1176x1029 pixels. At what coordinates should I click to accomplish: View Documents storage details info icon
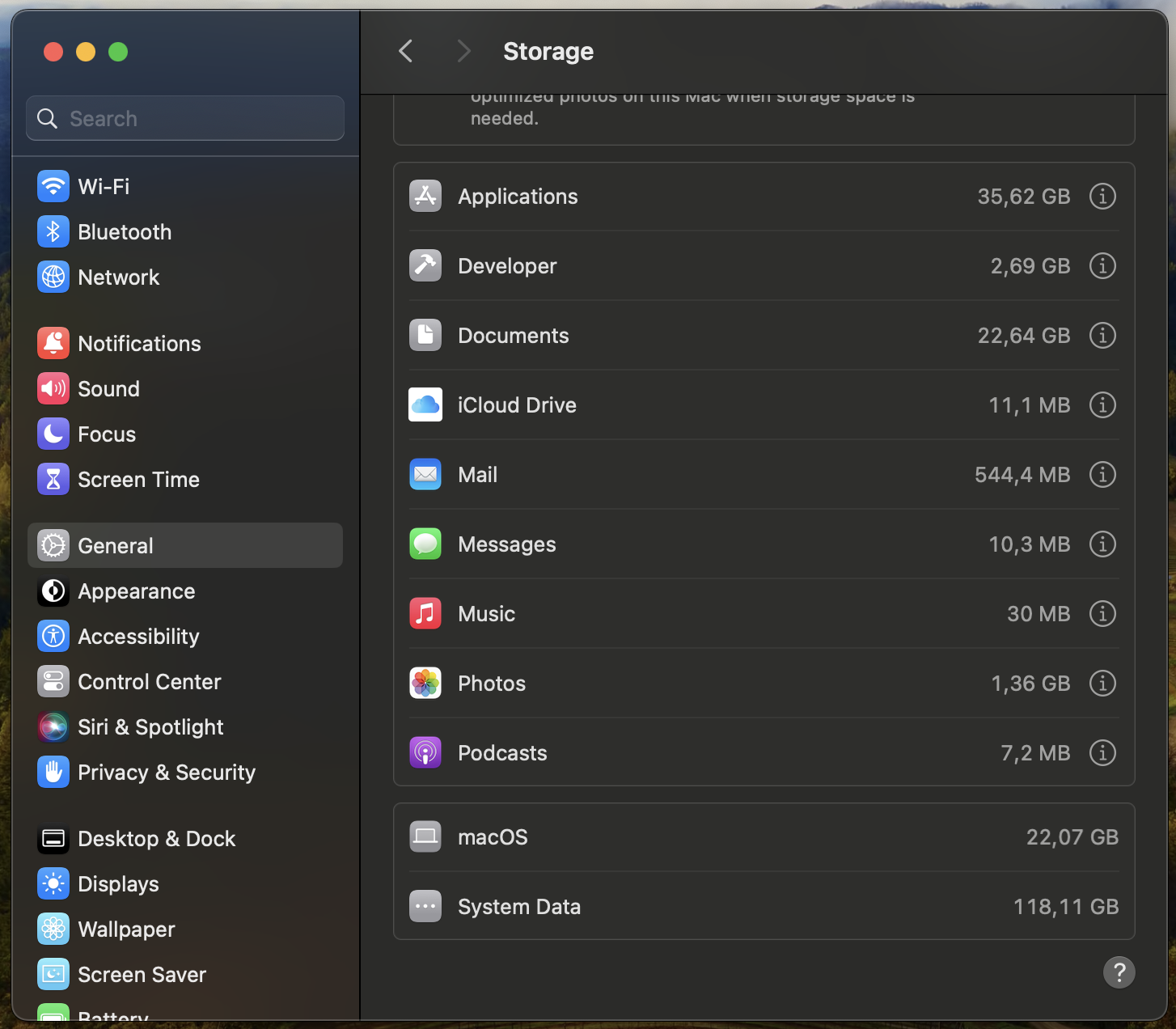coord(1102,335)
